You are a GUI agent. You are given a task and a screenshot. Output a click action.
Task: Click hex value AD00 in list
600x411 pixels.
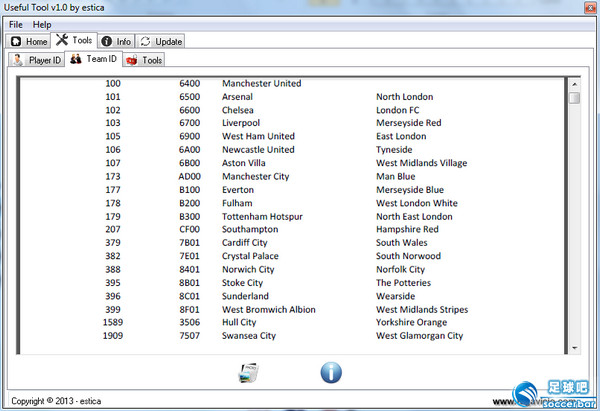(x=189, y=176)
